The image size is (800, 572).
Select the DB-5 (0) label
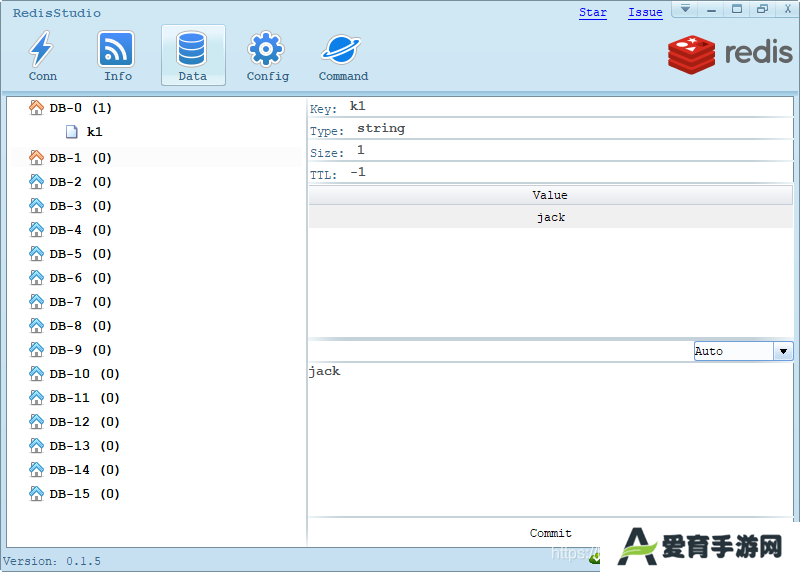pyautogui.click(x=81, y=254)
